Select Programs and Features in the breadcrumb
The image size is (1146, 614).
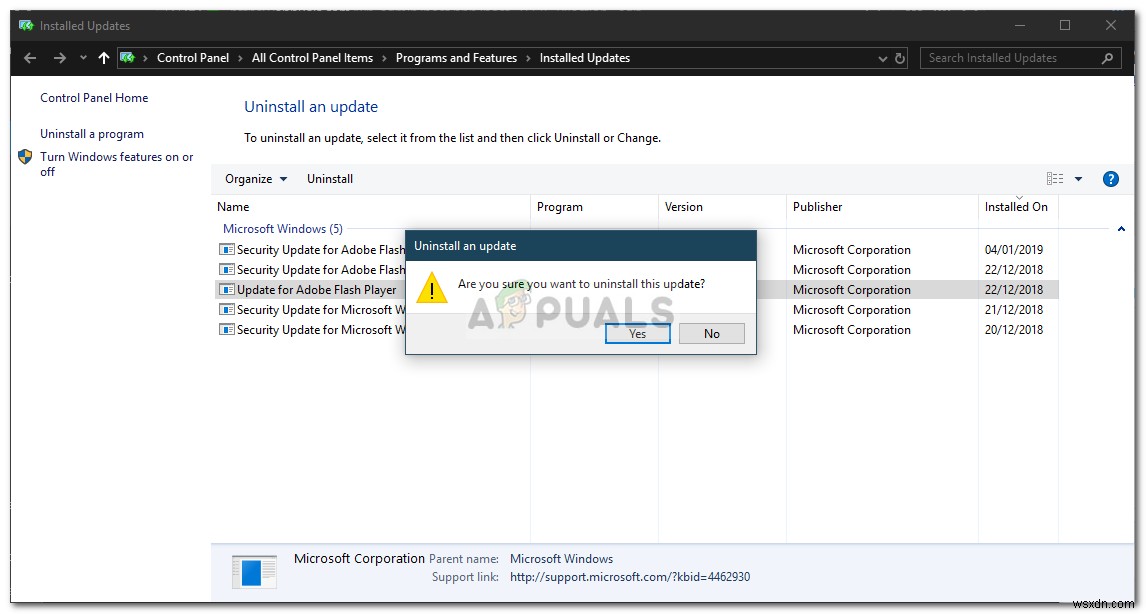pyautogui.click(x=456, y=58)
